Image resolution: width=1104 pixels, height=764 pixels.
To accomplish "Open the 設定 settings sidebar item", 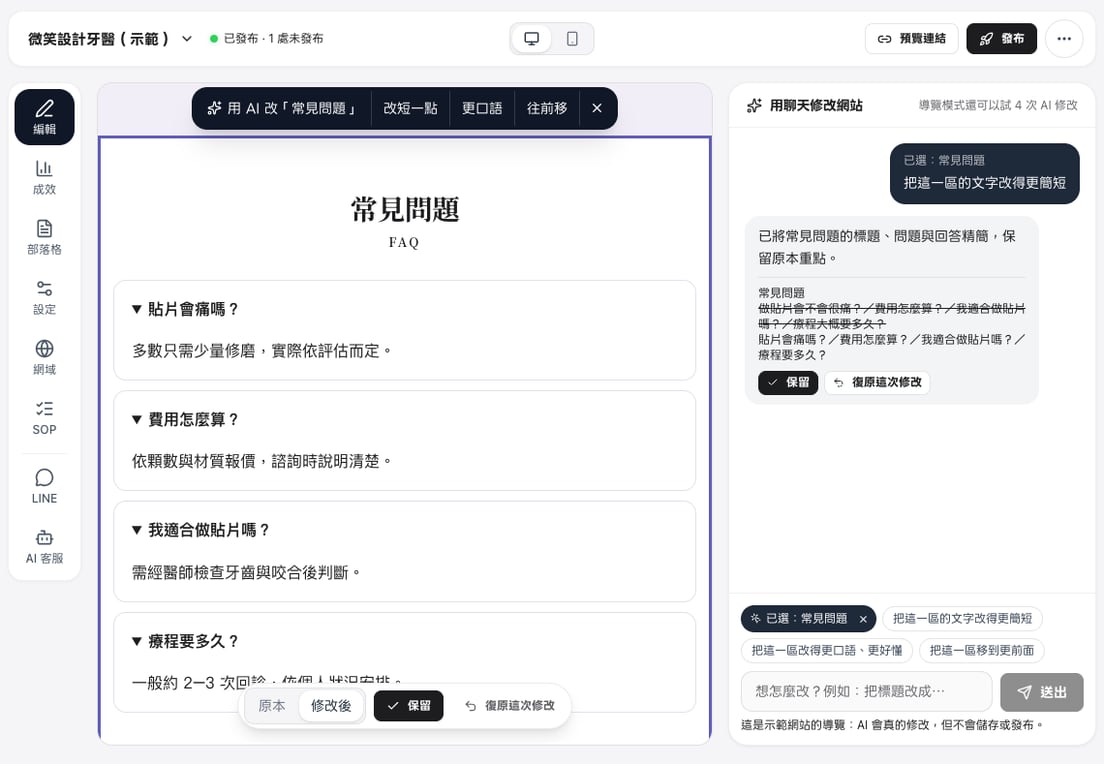I will [x=44, y=297].
